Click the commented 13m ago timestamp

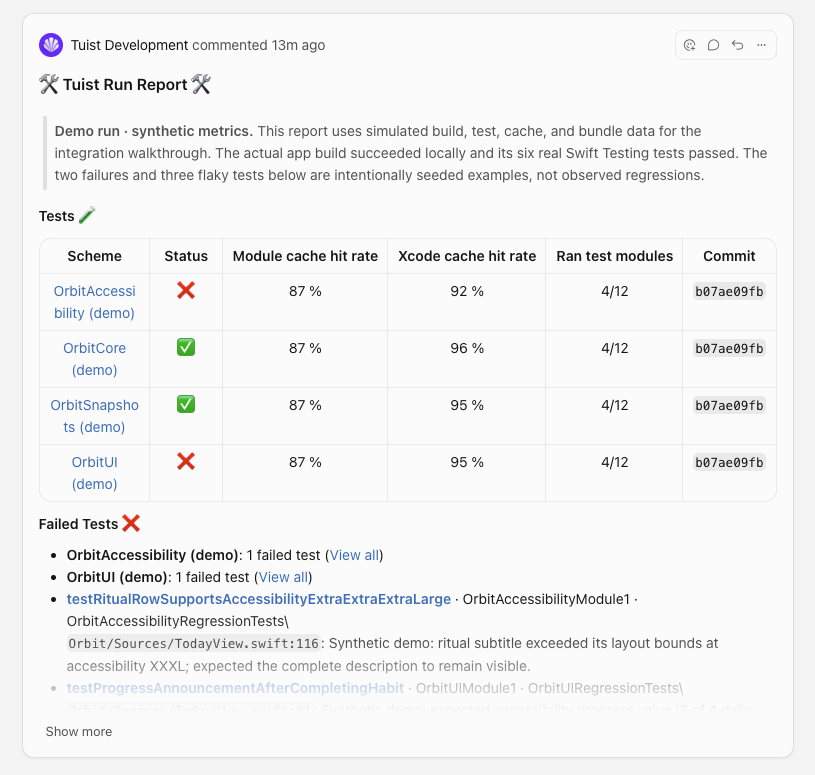[x=258, y=45]
